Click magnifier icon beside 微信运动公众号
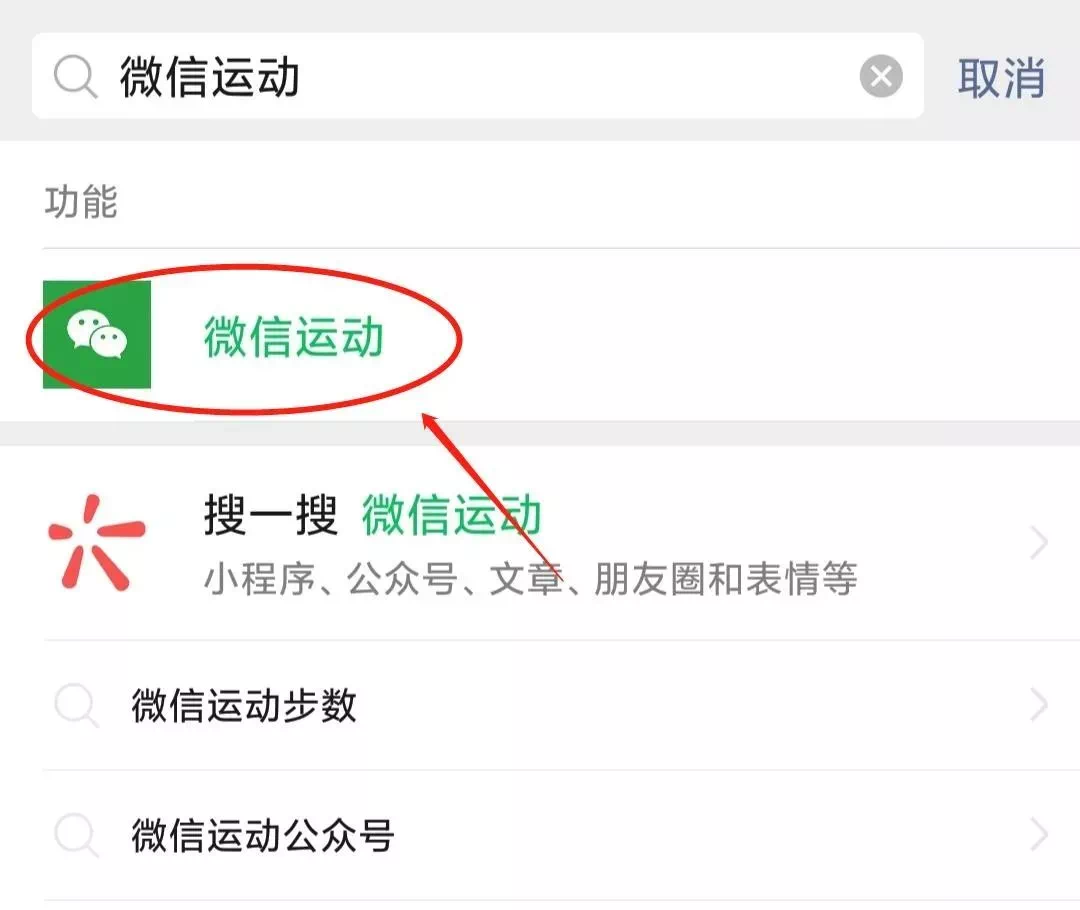 [76, 835]
